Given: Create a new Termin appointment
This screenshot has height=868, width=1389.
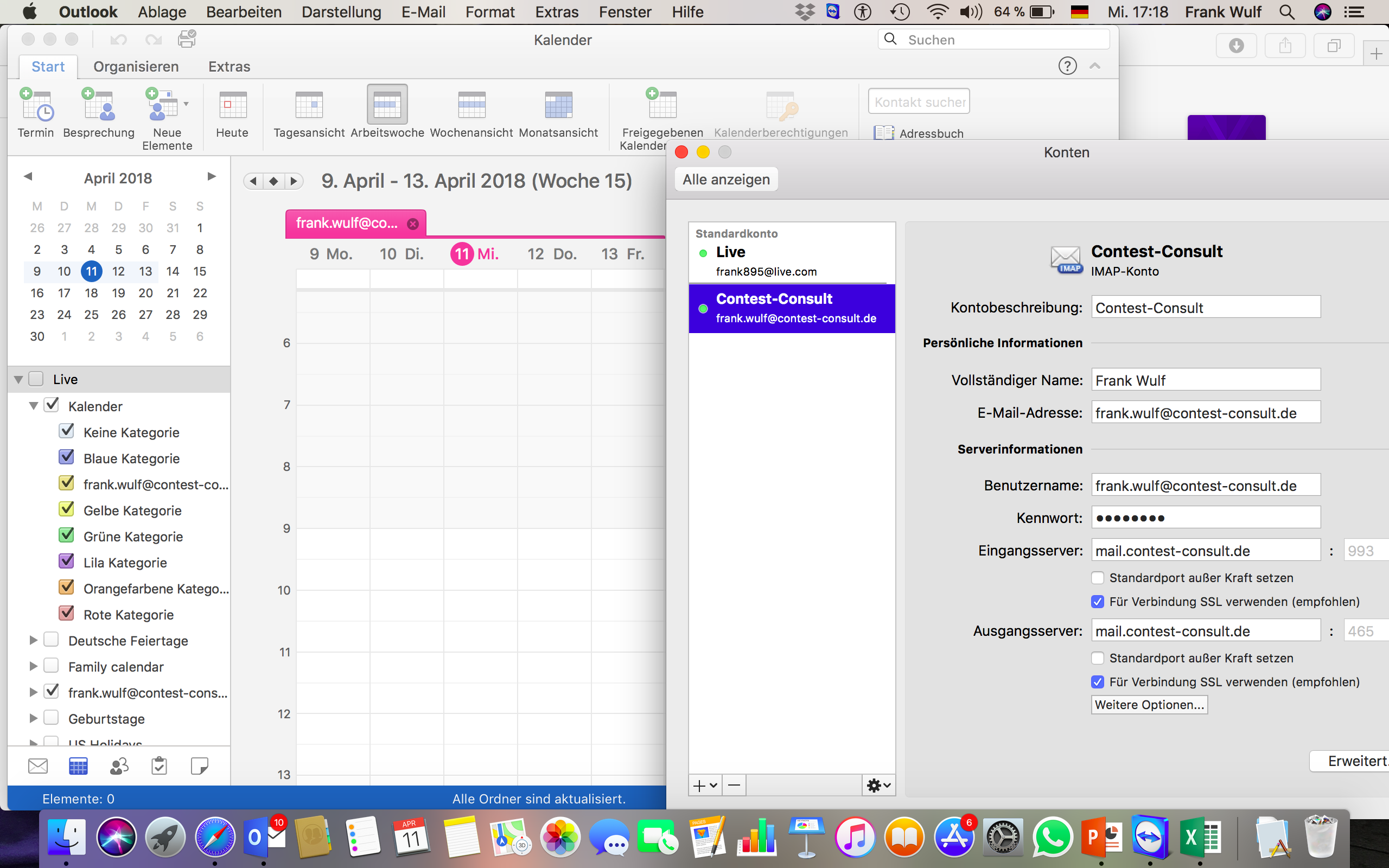Looking at the screenshot, I should [36, 113].
